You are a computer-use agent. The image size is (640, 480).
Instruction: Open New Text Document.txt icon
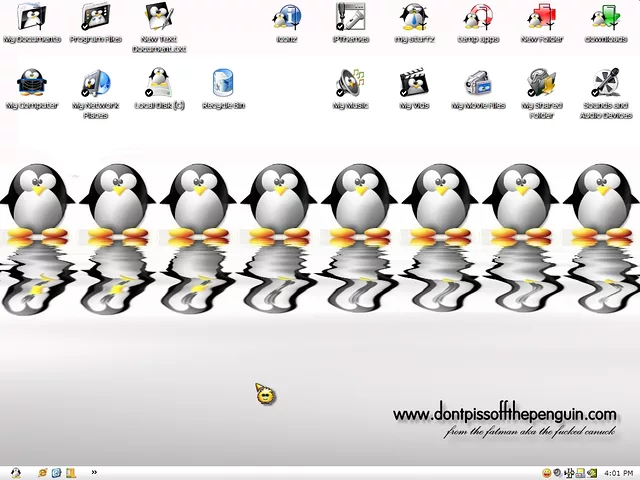tap(159, 17)
